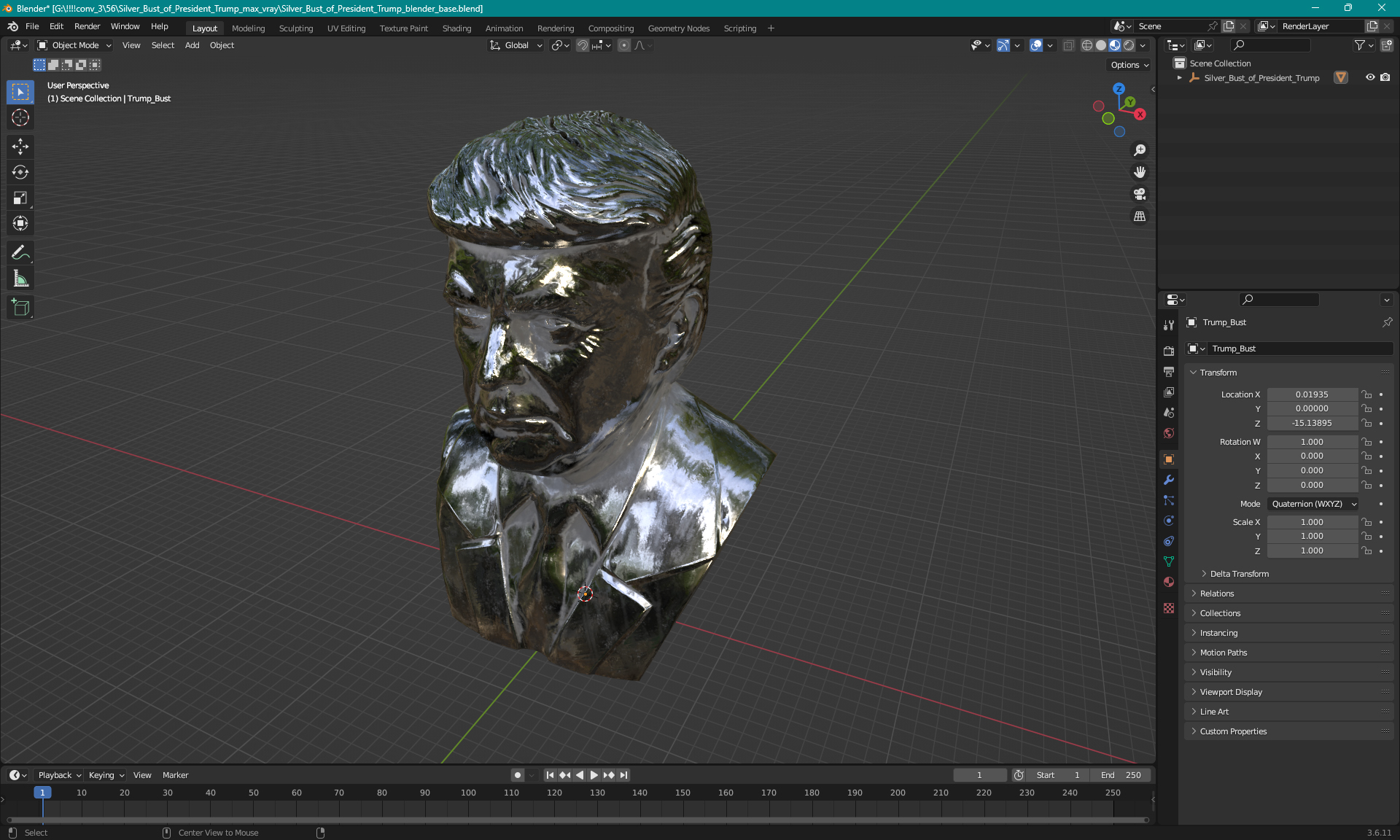Expand Visibility panel
The width and height of the screenshot is (1400, 840).
1289,672
